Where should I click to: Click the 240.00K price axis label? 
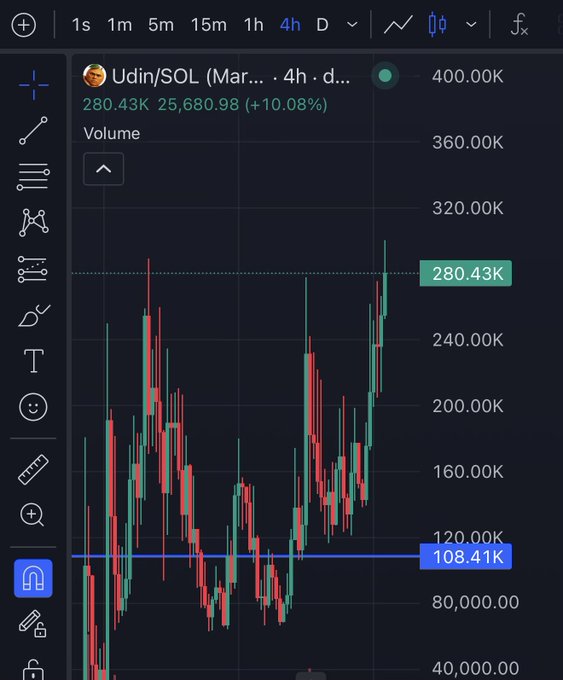point(468,340)
